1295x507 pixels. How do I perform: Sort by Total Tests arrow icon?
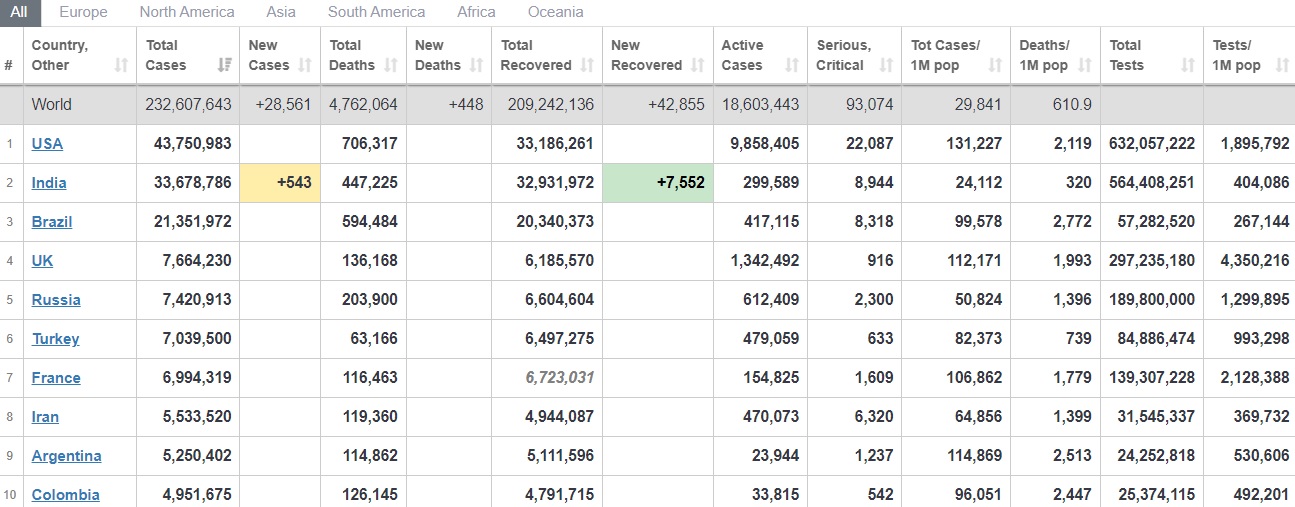tap(1188, 66)
